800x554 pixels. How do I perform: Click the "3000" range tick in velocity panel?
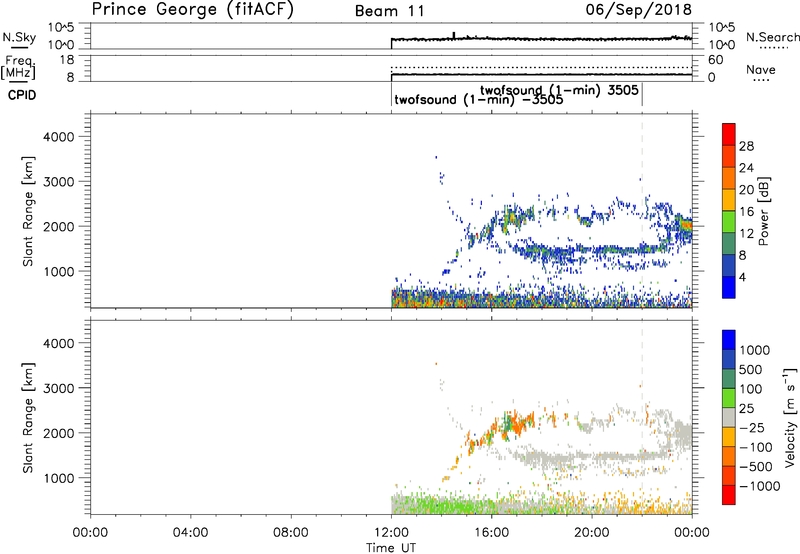(x=59, y=388)
